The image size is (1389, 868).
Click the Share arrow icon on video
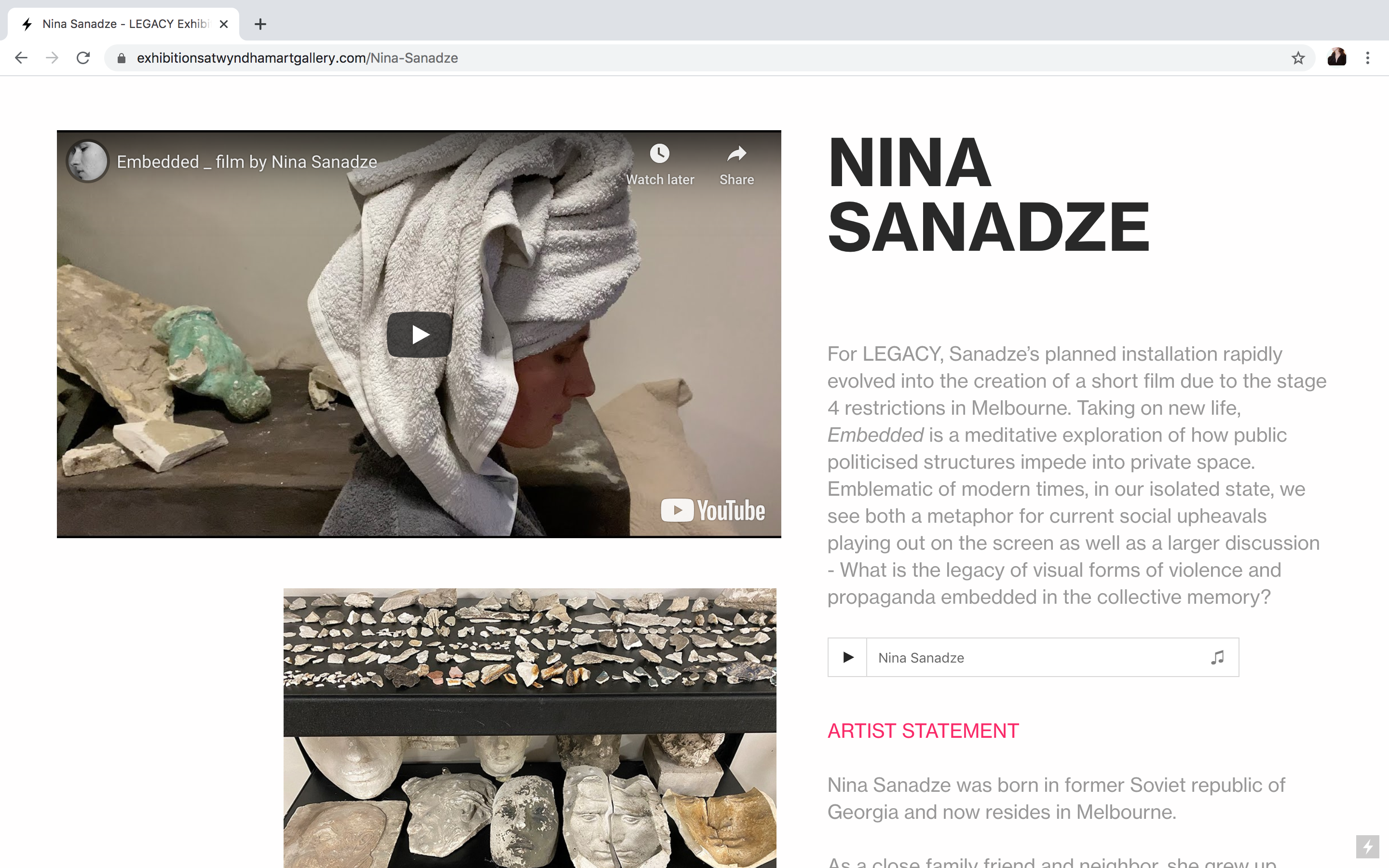coord(736,153)
